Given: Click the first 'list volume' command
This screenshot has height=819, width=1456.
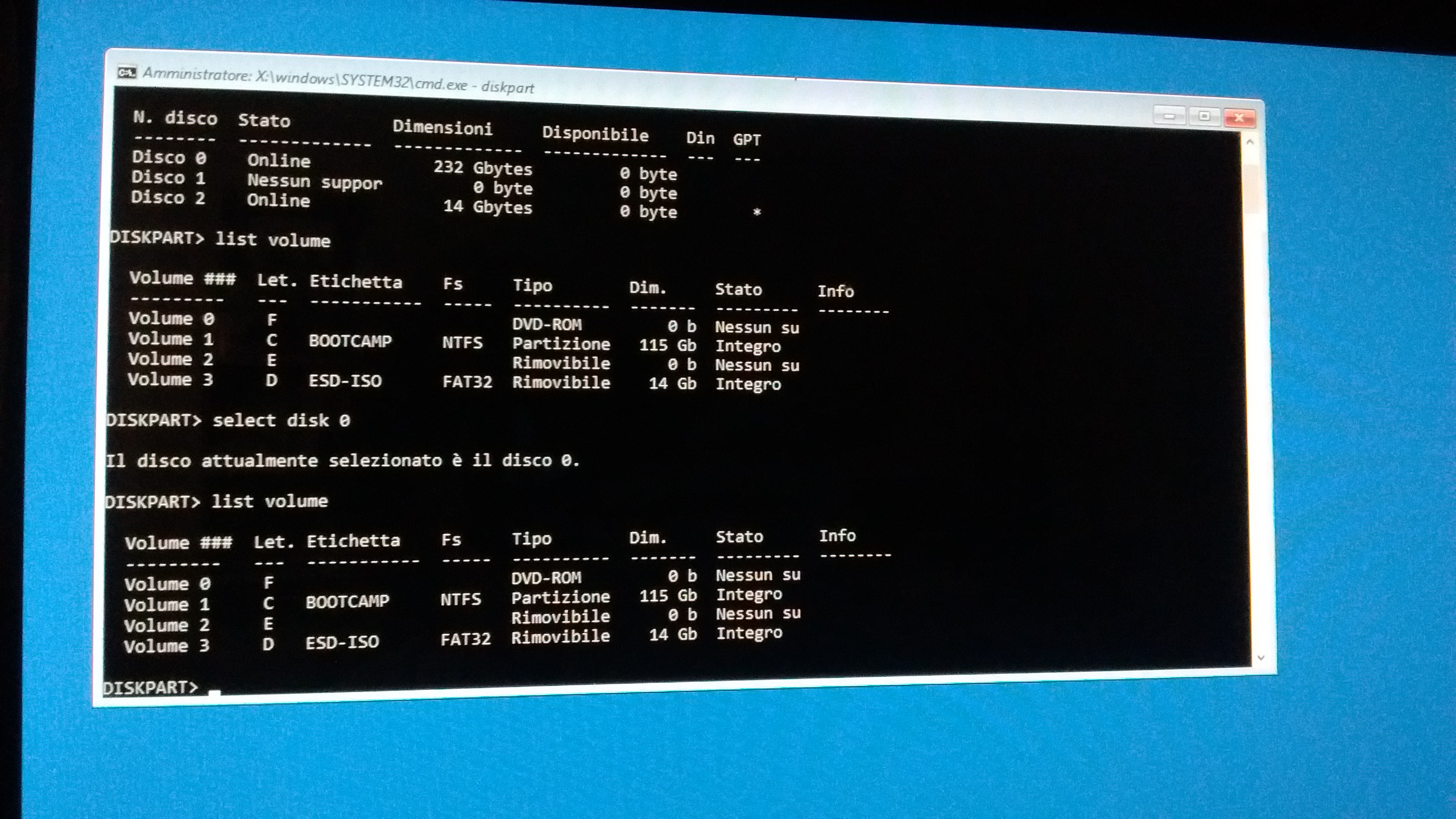Looking at the screenshot, I should click(x=272, y=240).
